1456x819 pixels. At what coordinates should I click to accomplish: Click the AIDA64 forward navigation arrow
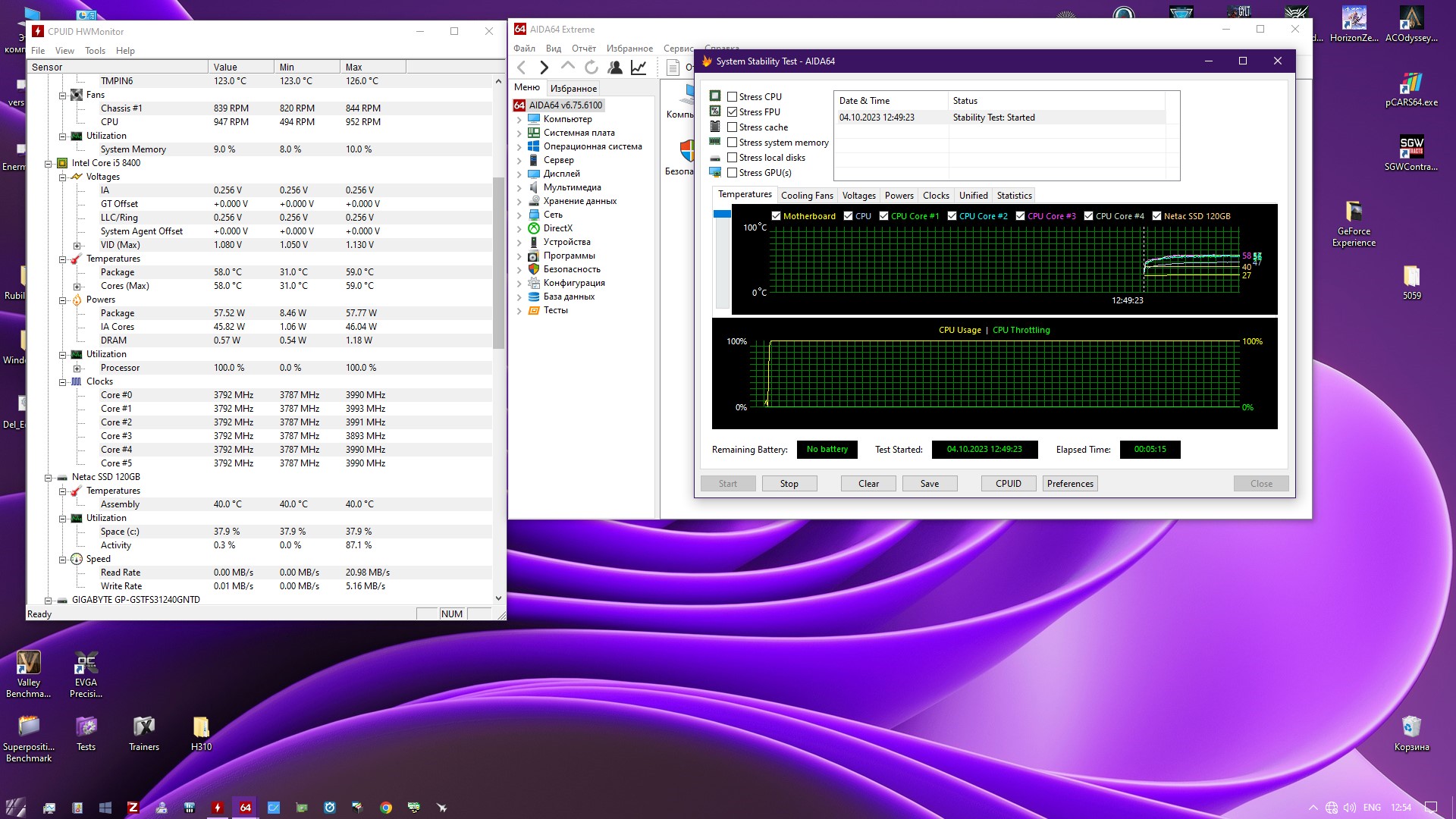pyautogui.click(x=544, y=67)
